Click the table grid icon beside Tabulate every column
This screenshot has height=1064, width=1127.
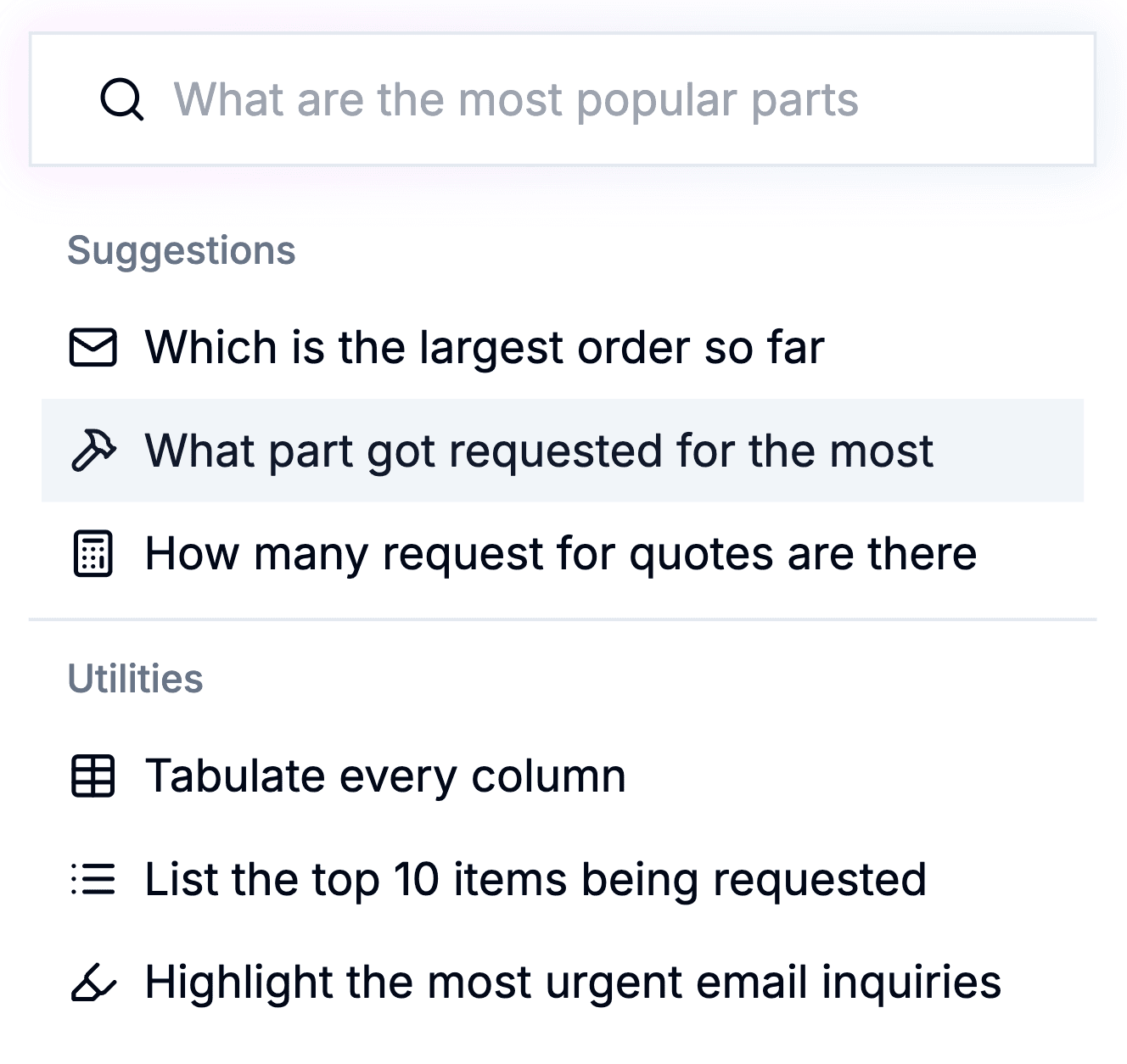(x=93, y=776)
